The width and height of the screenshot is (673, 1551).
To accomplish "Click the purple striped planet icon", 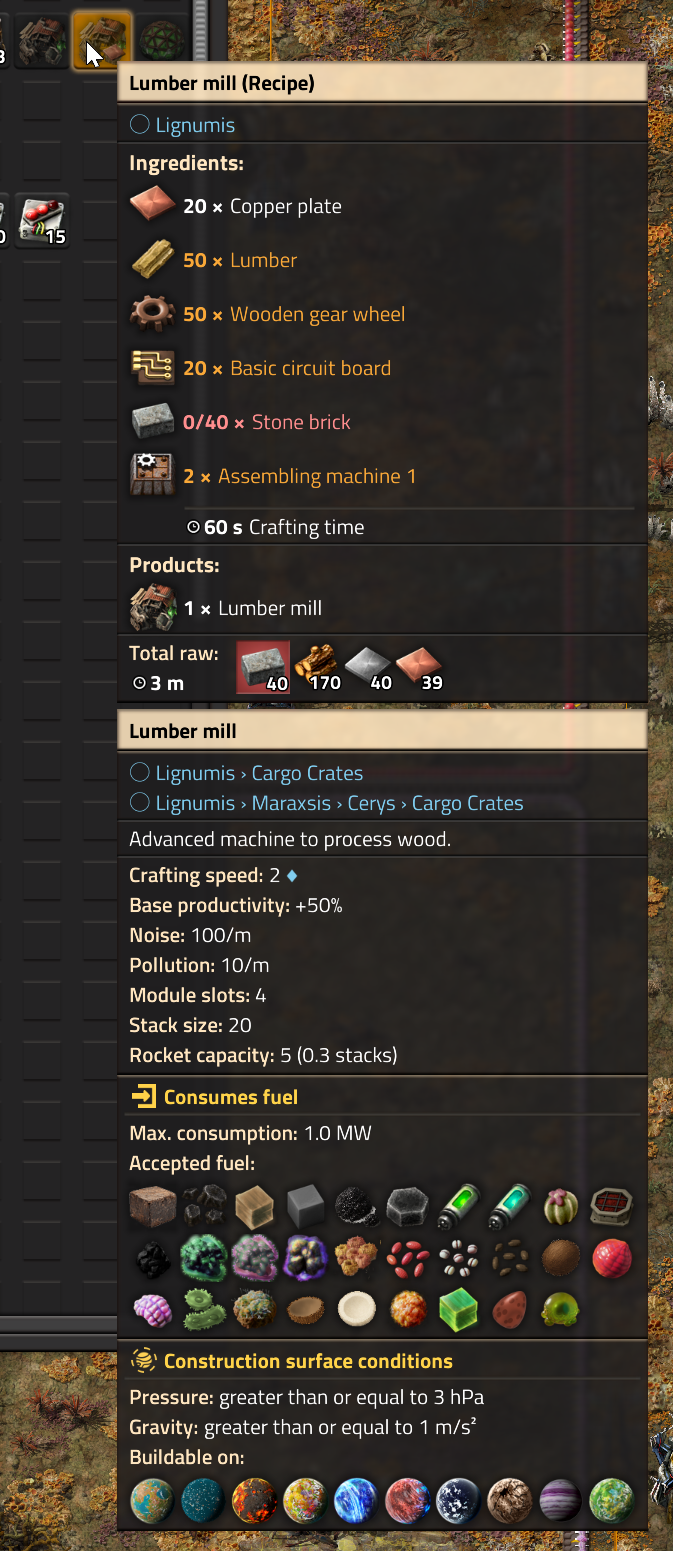I will [561, 1501].
